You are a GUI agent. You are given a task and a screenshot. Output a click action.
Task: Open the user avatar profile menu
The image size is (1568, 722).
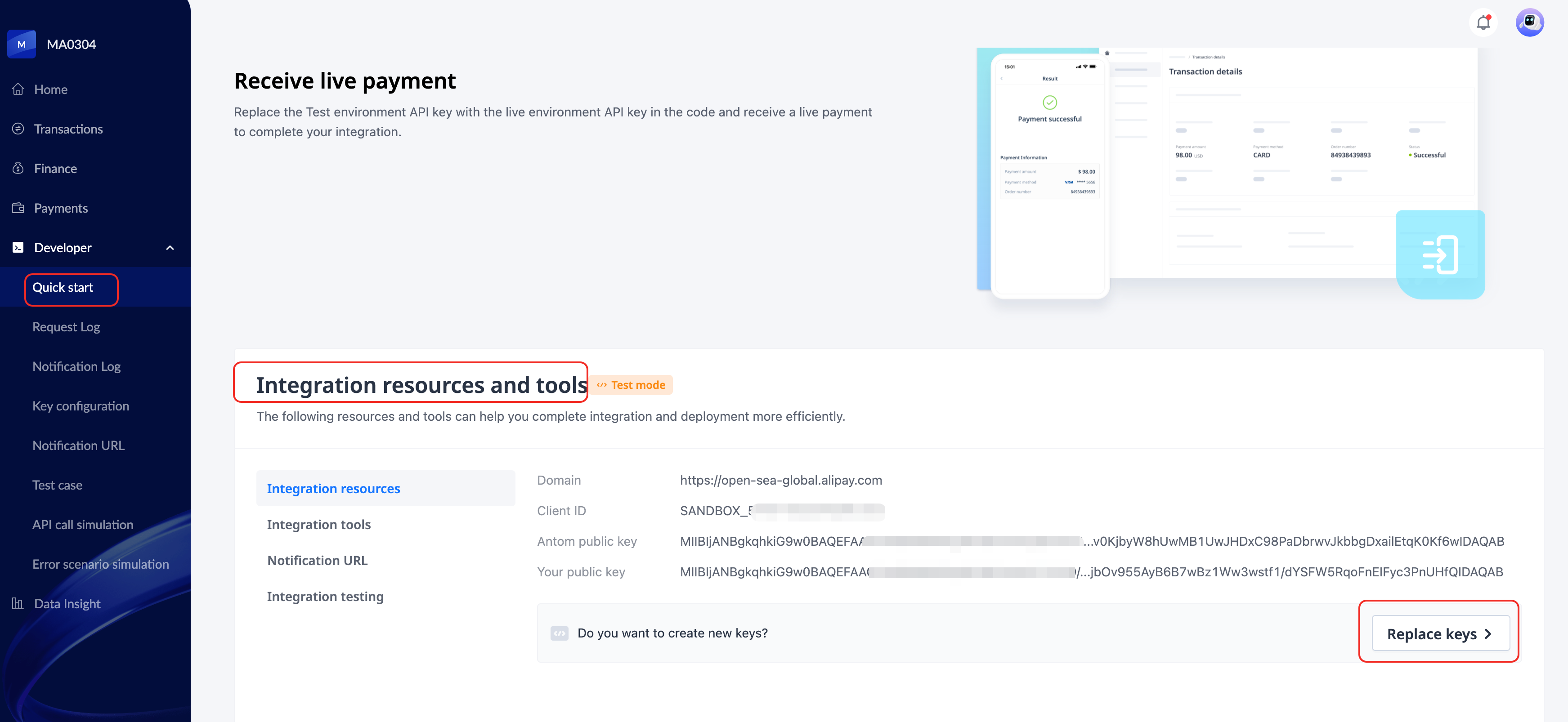tap(1529, 22)
